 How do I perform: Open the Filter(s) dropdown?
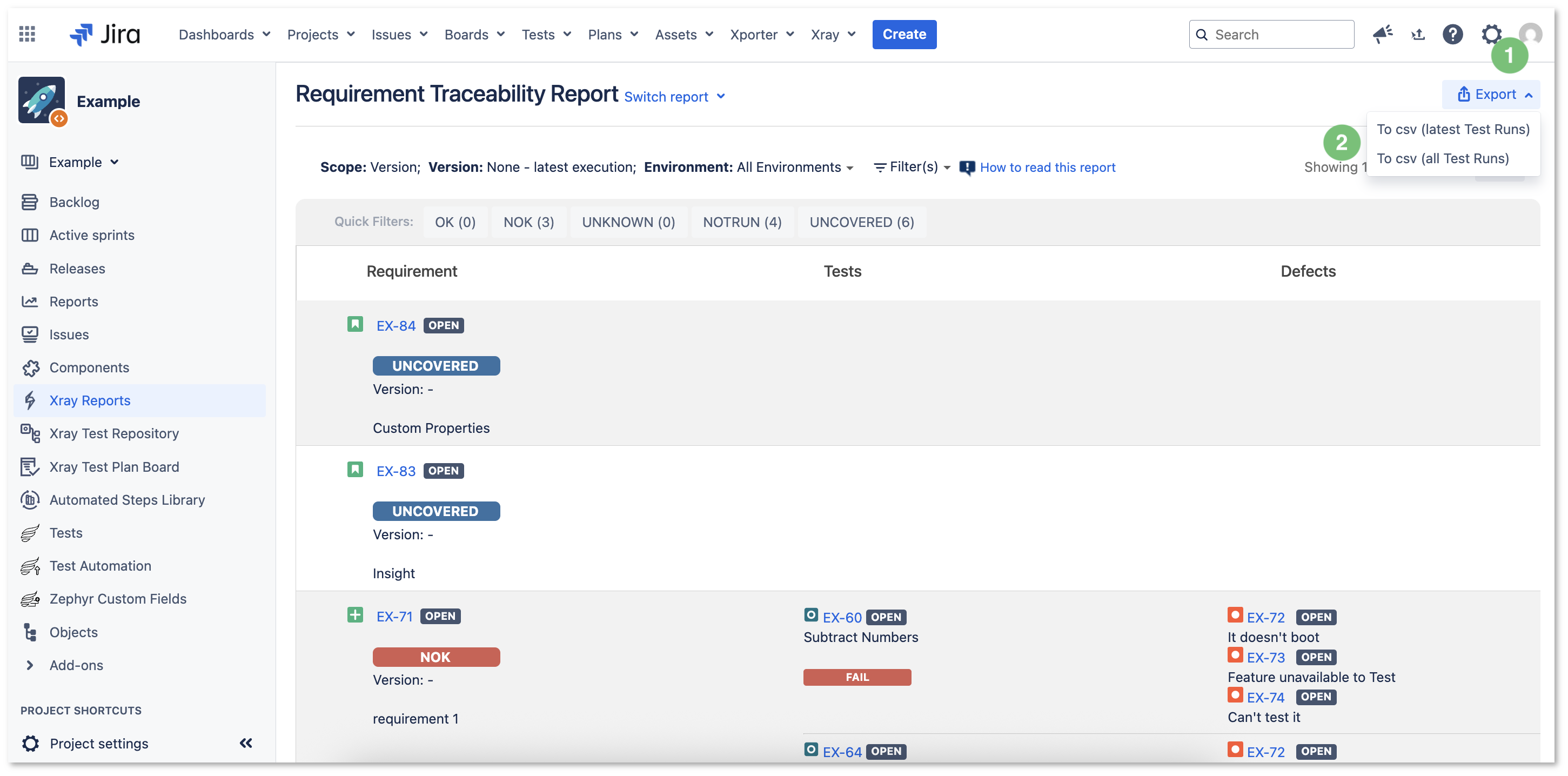tap(912, 167)
